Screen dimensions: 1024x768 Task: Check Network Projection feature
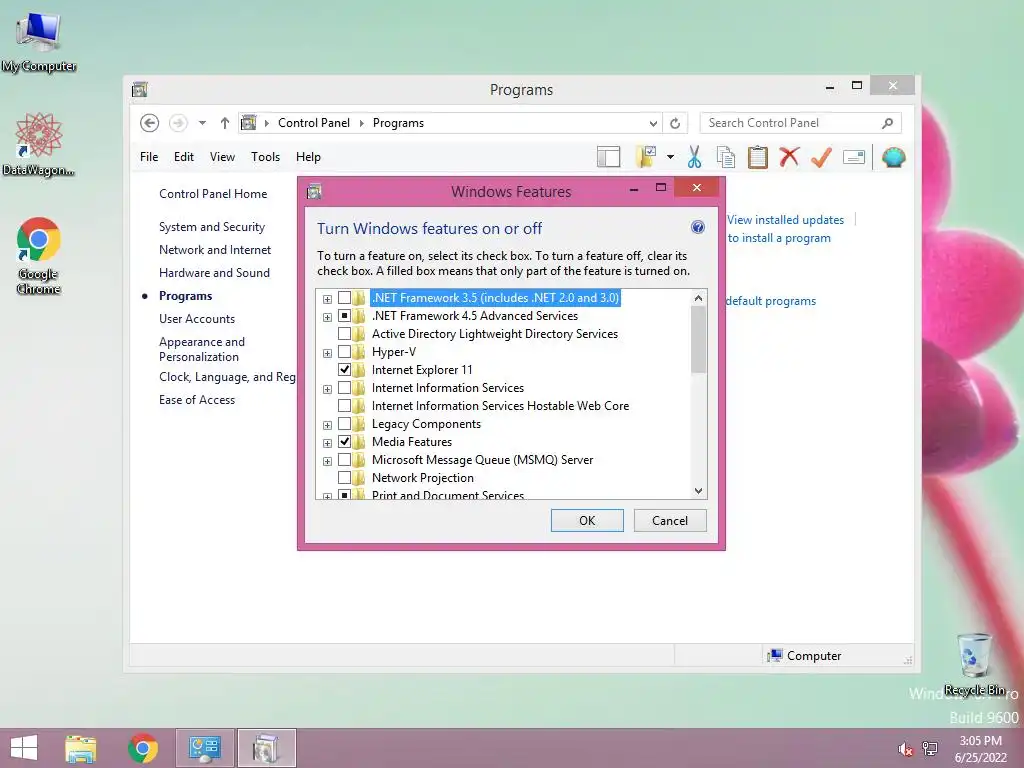(344, 478)
